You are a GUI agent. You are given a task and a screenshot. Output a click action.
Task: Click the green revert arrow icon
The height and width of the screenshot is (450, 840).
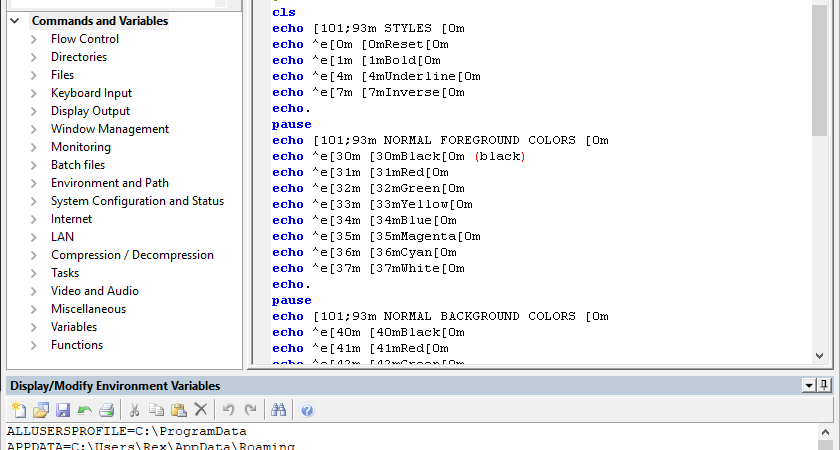click(85, 410)
